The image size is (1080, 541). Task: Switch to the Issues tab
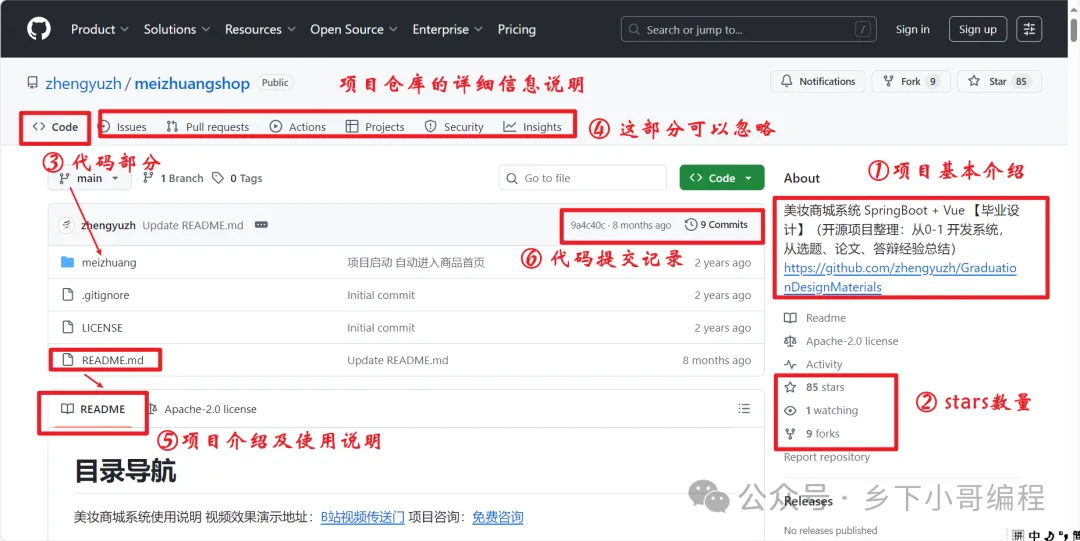123,127
